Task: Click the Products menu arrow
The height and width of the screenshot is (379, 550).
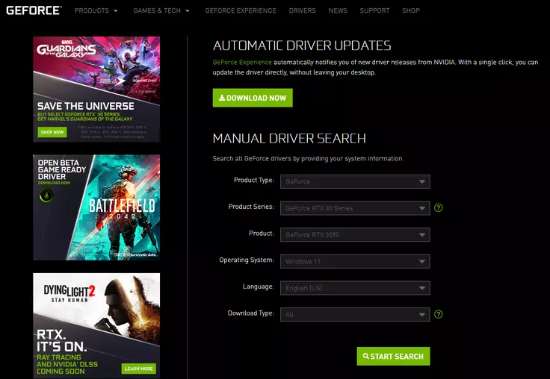Action: 116,11
